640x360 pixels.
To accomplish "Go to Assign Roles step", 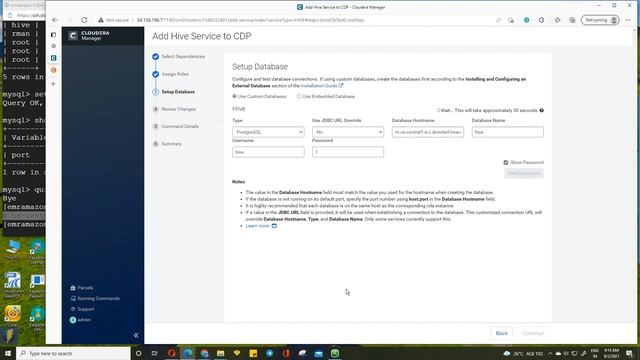I will click(171, 74).
